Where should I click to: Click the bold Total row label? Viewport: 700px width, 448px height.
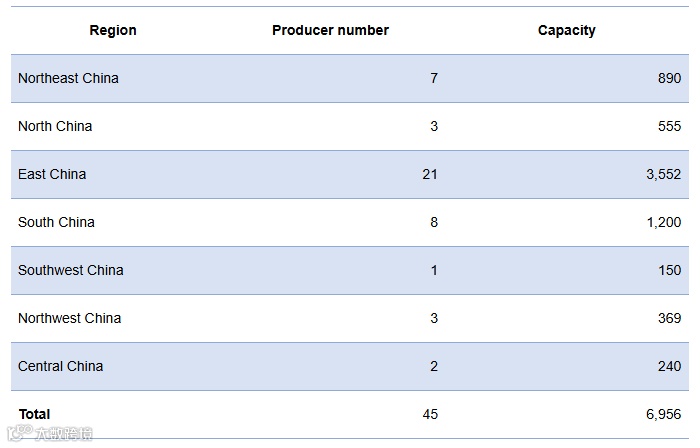[34, 414]
